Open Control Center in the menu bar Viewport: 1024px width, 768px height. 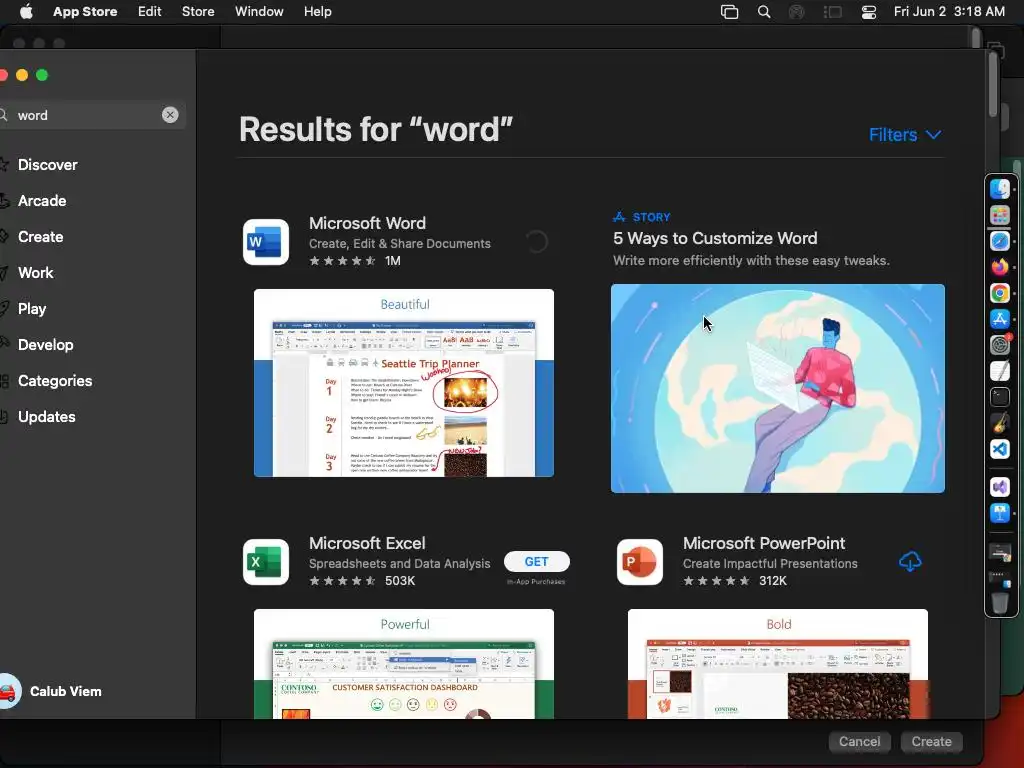click(x=869, y=12)
